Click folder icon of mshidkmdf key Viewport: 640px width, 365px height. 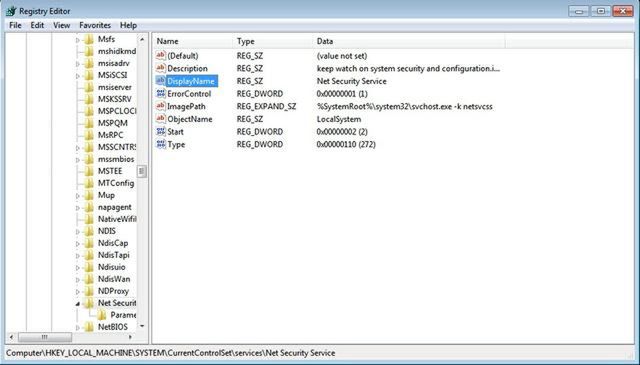[x=89, y=51]
